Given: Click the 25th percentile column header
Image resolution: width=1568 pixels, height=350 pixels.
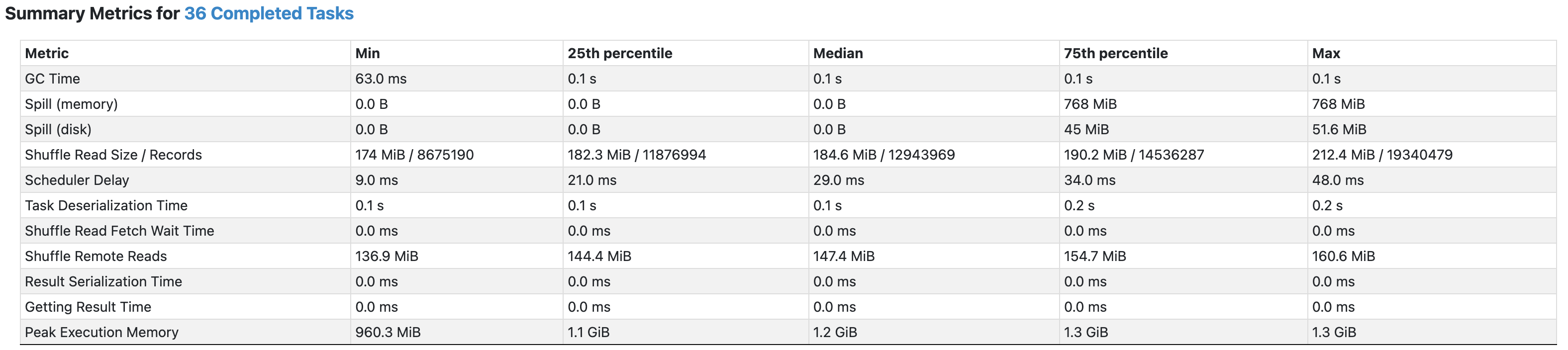Looking at the screenshot, I should [x=620, y=54].
